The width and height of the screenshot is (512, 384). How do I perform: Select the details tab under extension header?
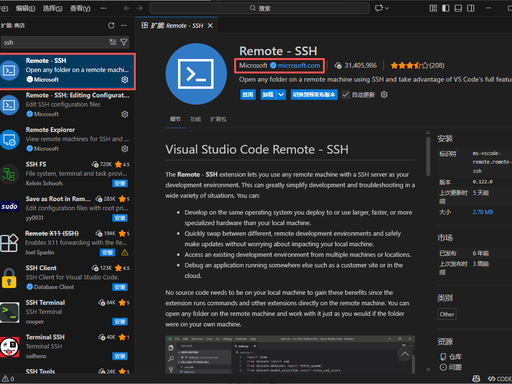pos(175,119)
